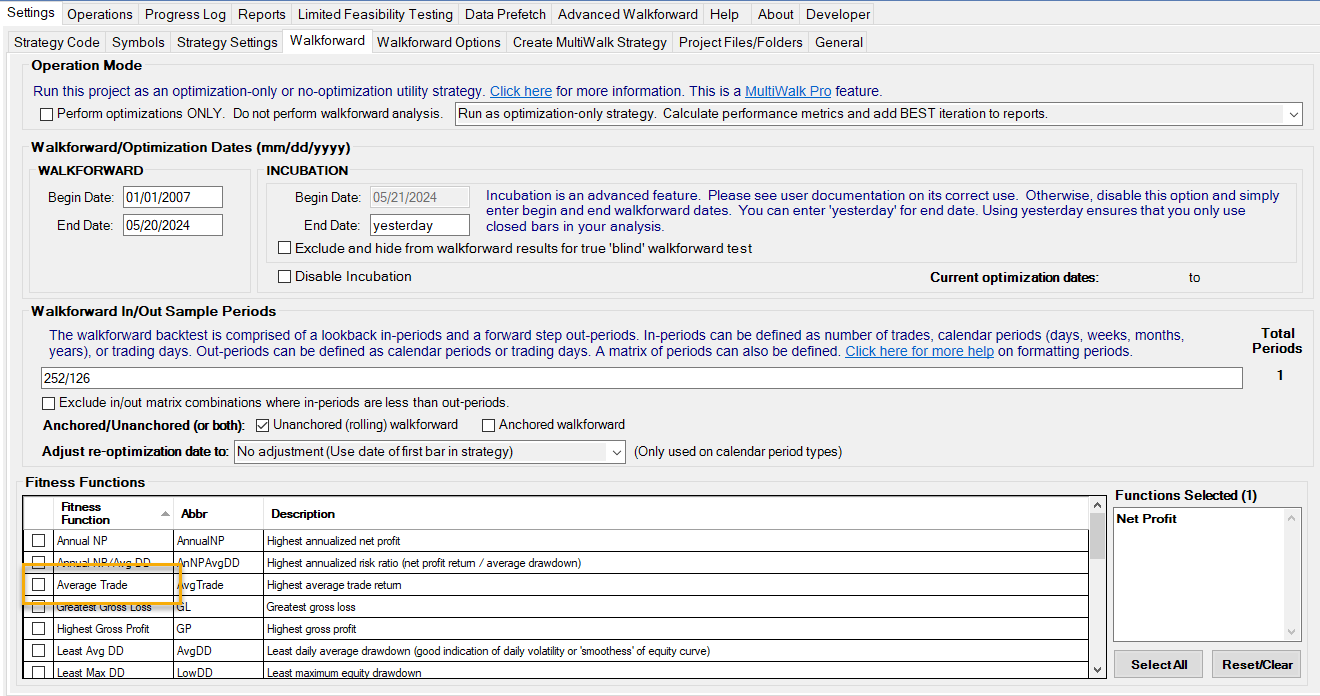This screenshot has width=1320, height=696.
Task: Open the Advanced Walkforward tab
Action: pyautogui.click(x=627, y=14)
